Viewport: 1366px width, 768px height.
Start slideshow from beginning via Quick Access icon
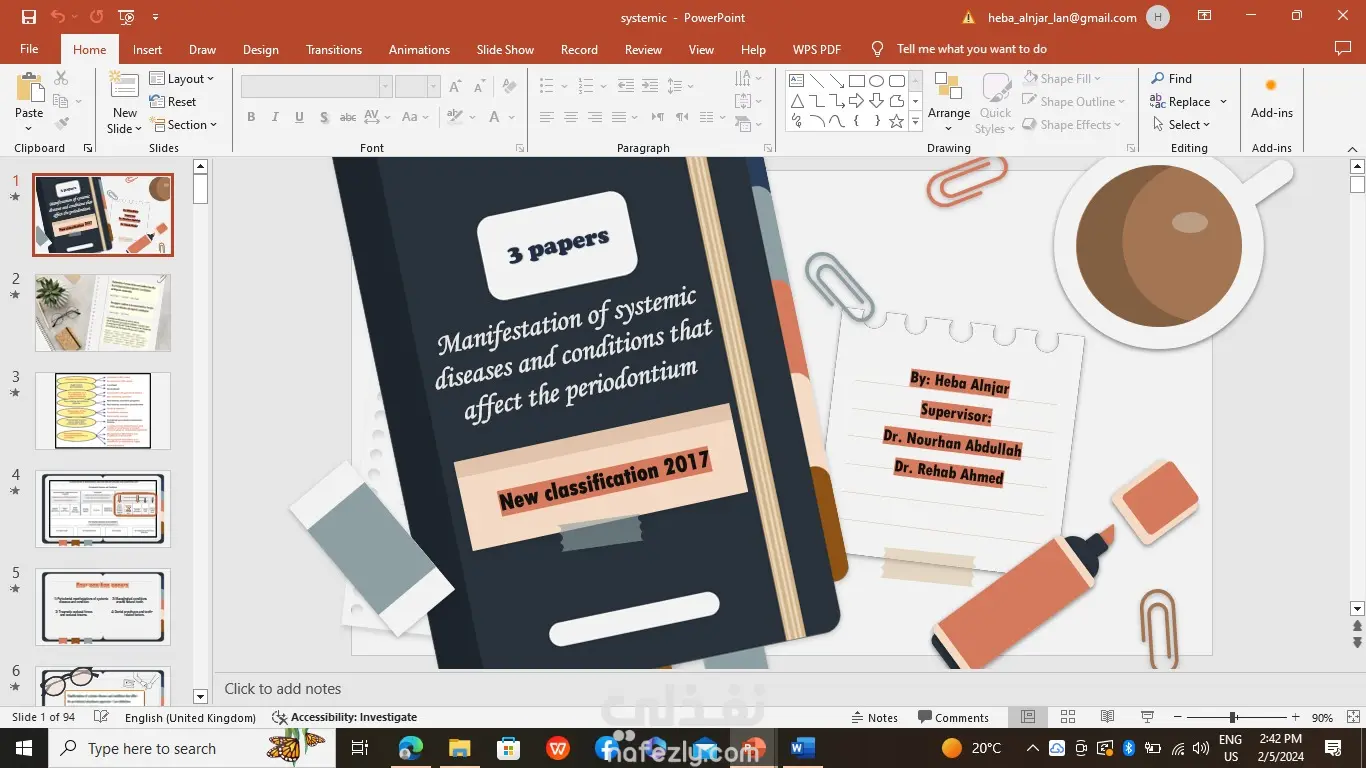click(x=126, y=17)
